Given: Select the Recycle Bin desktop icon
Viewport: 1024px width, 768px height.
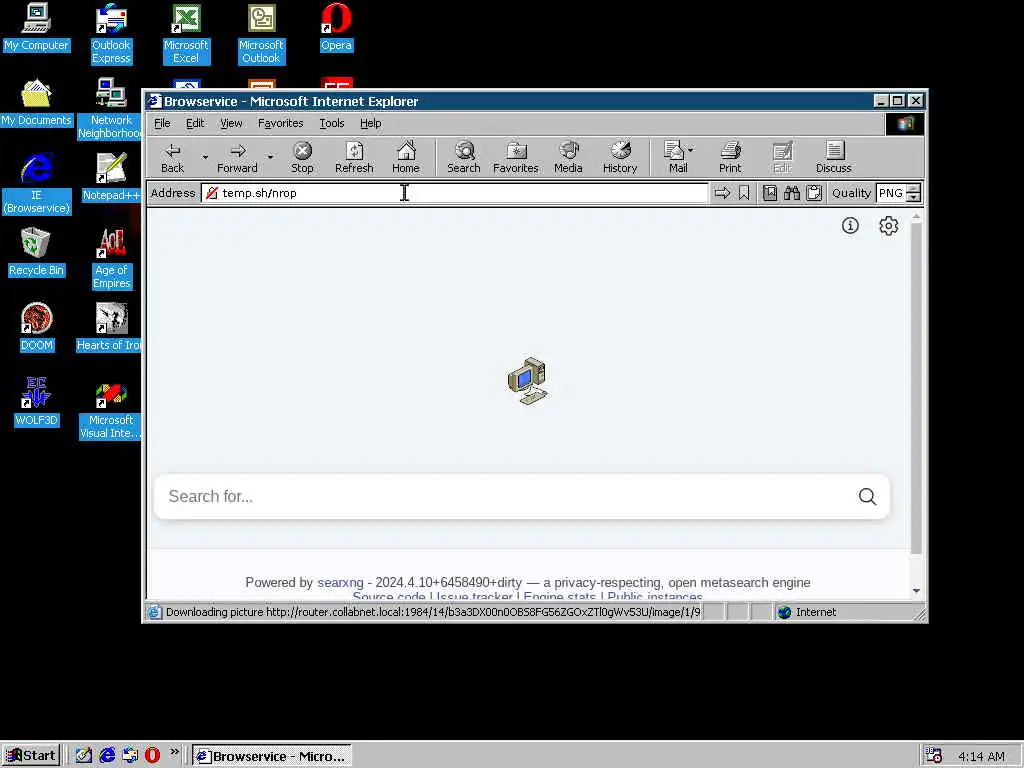Looking at the screenshot, I should (x=36, y=253).
